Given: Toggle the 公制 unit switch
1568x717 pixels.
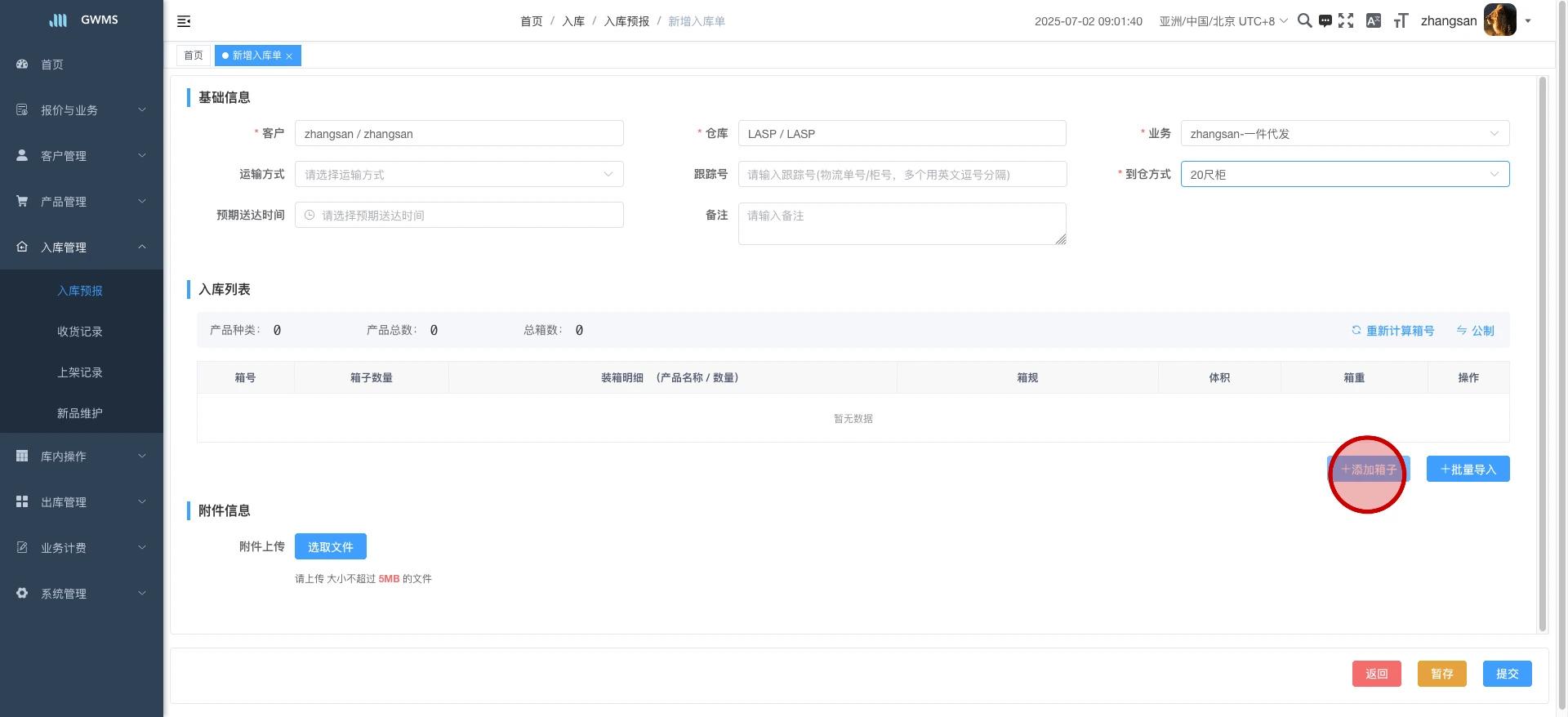Looking at the screenshot, I should click(1475, 331).
